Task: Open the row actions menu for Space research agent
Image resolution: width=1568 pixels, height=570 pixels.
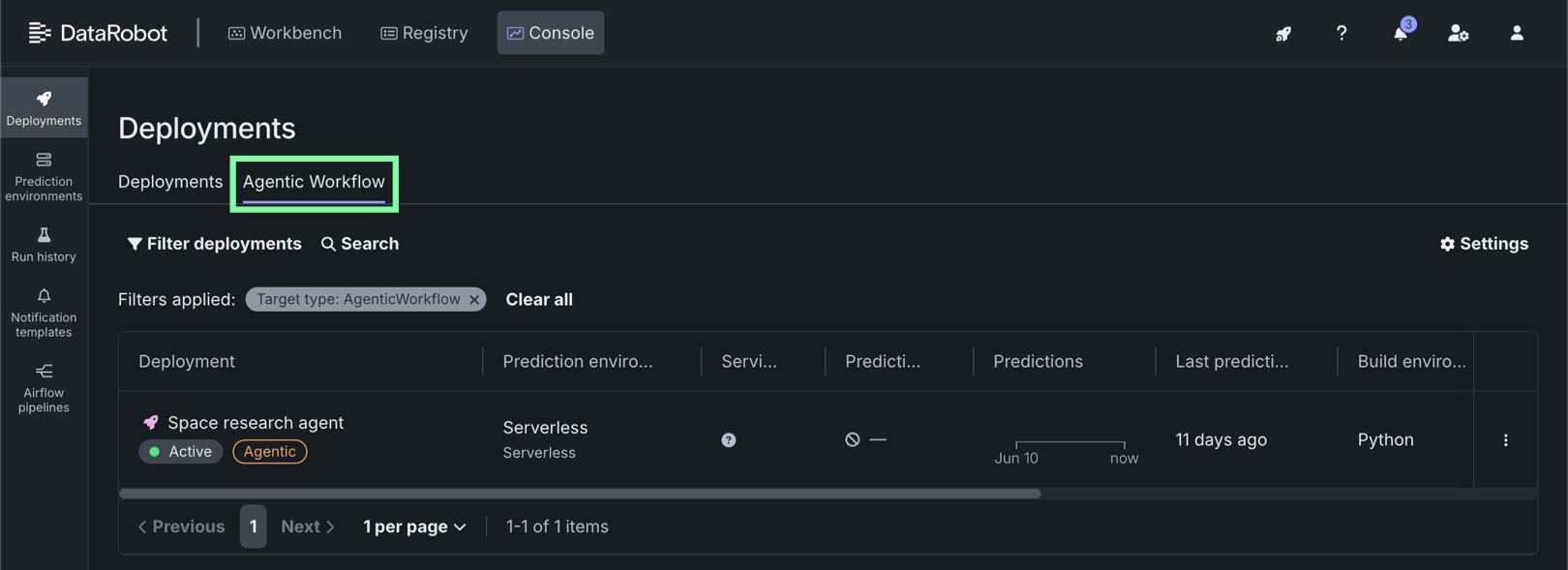Action: 1506,439
